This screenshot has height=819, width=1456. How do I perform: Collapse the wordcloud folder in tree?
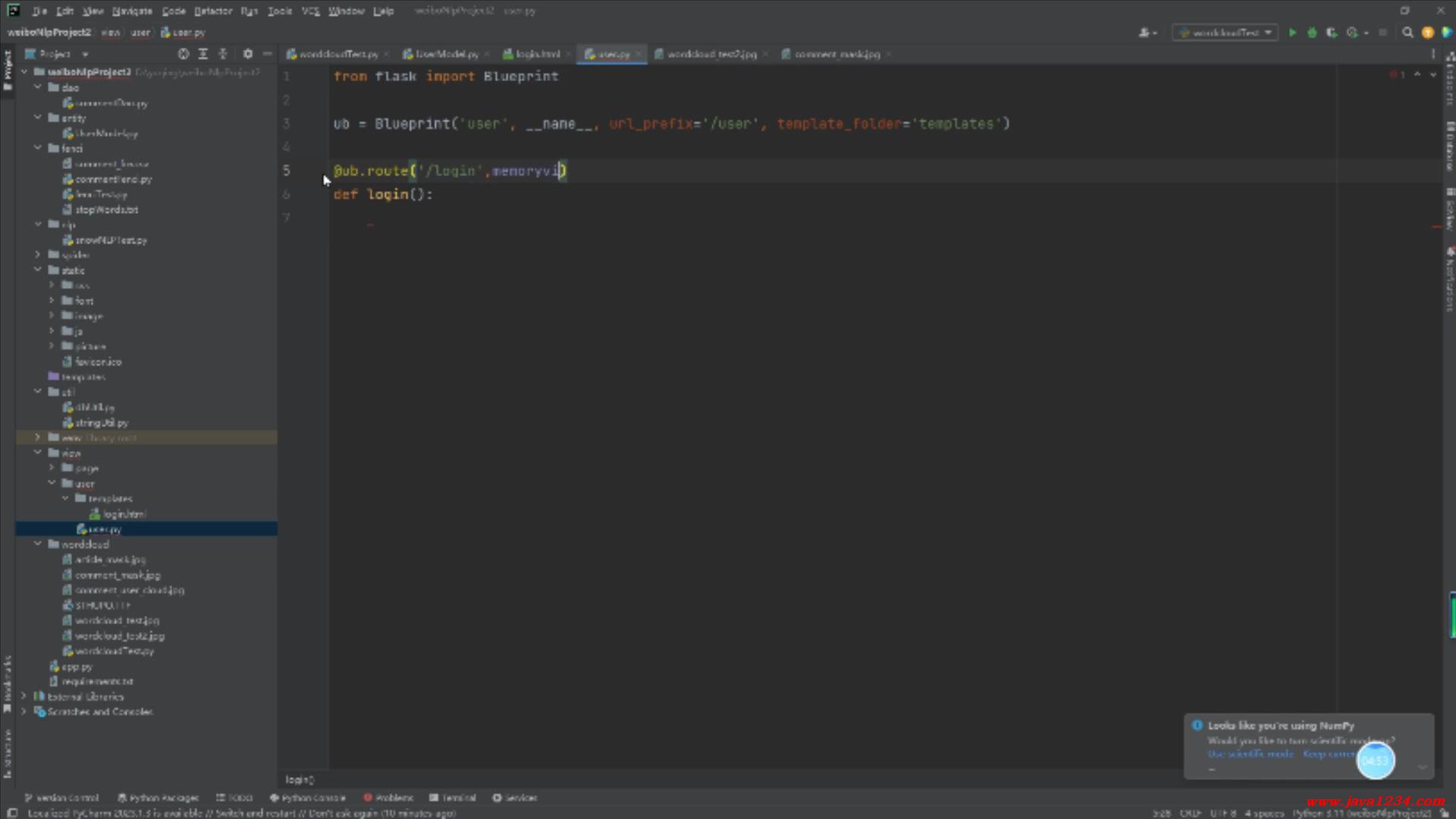[x=38, y=544]
